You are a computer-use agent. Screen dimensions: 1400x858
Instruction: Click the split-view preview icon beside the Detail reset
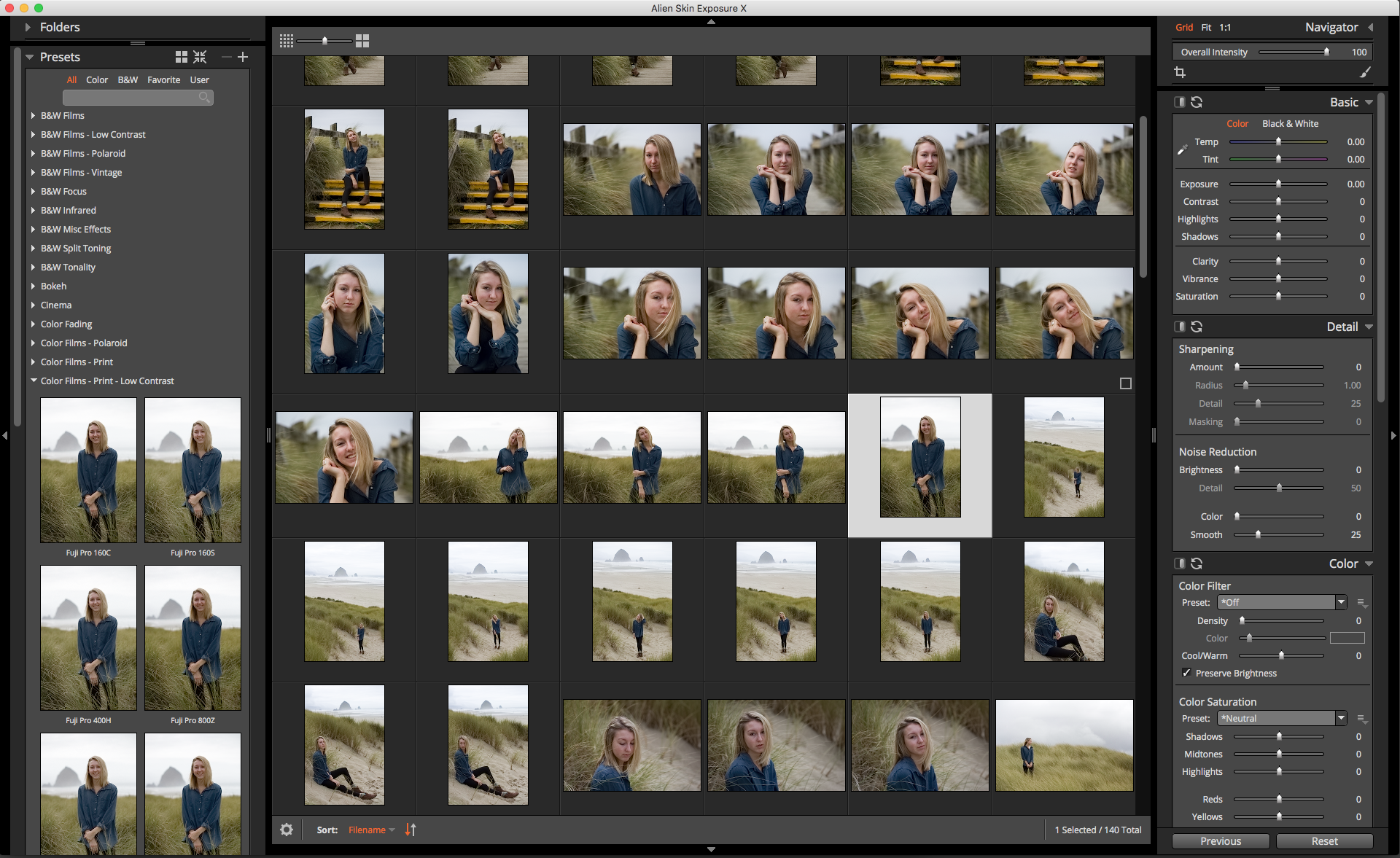[1178, 327]
